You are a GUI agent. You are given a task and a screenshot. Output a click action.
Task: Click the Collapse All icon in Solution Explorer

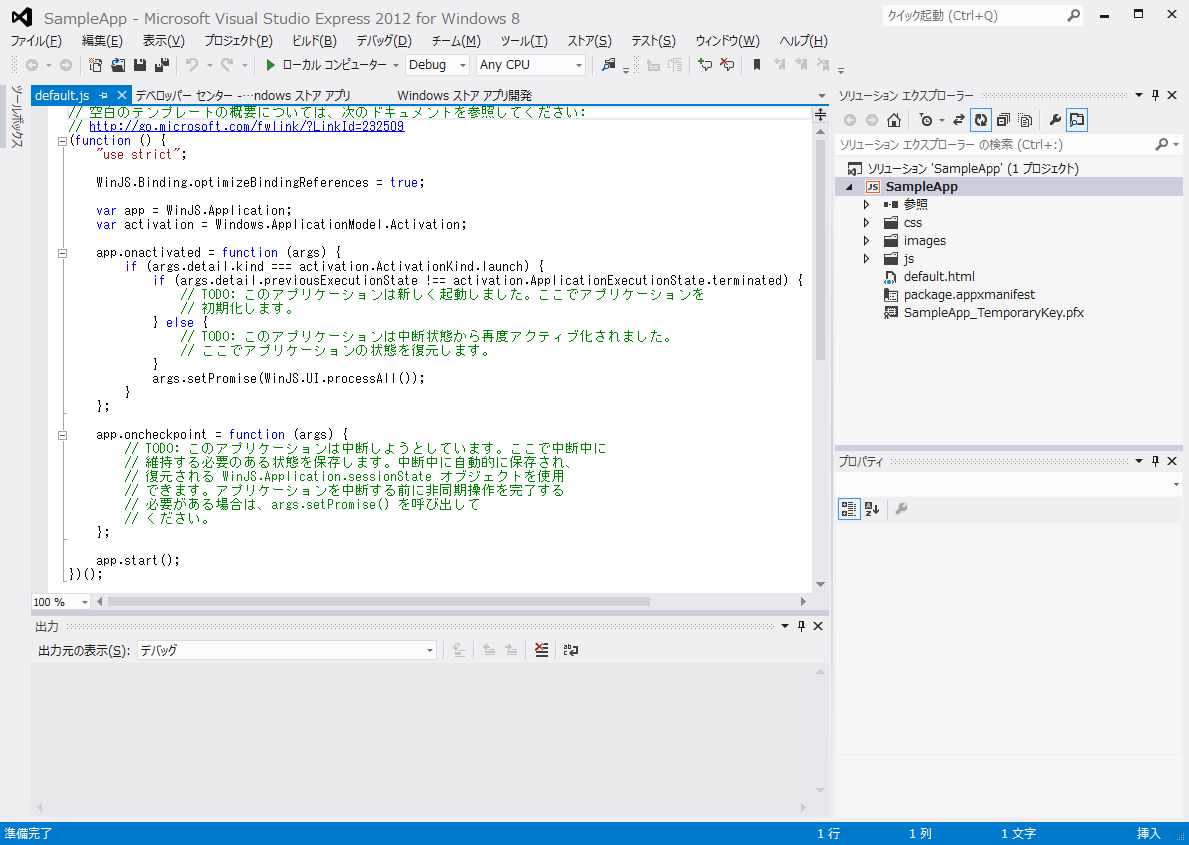click(1003, 120)
